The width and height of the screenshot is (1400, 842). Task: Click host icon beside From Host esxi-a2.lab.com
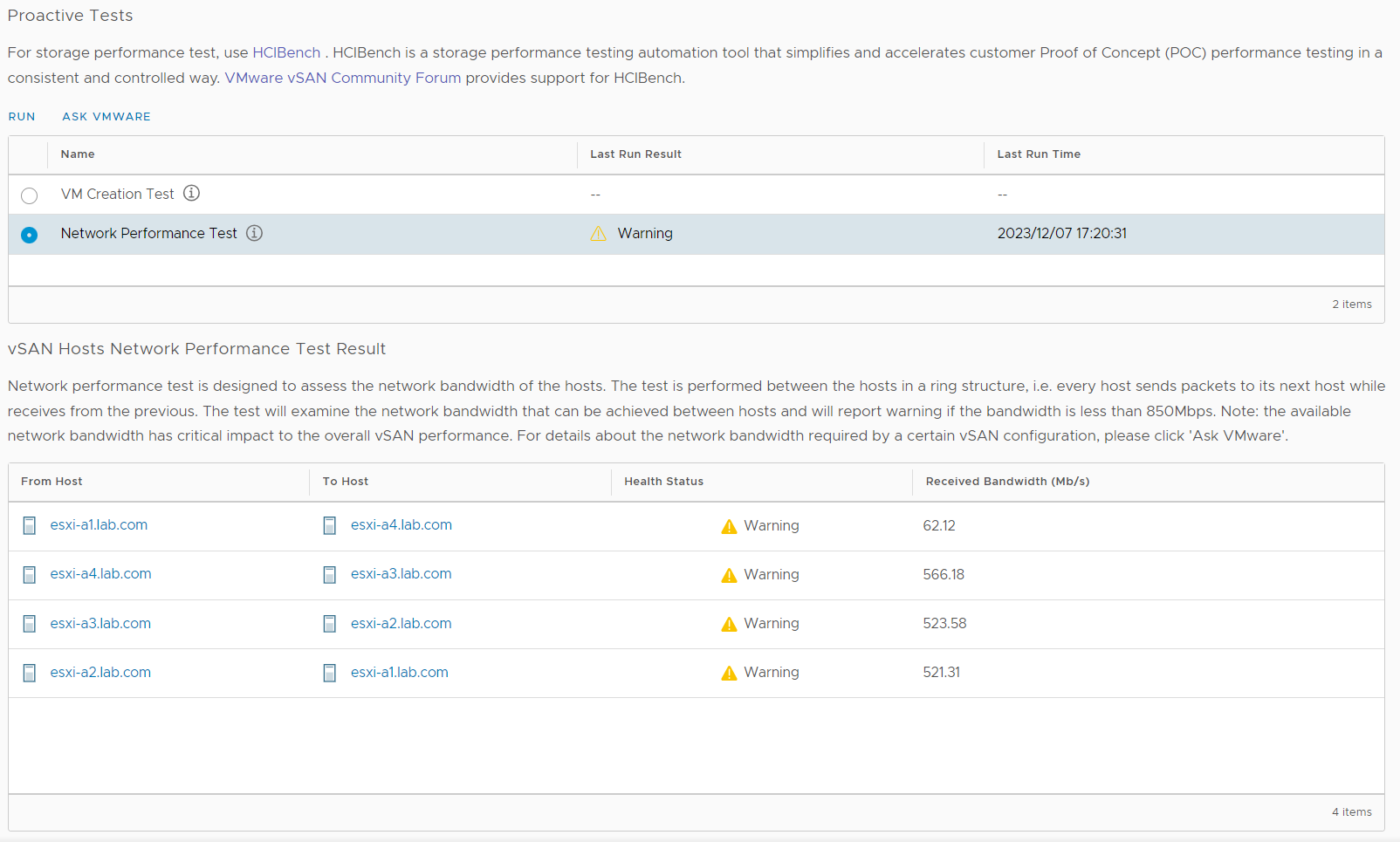pyautogui.click(x=30, y=673)
